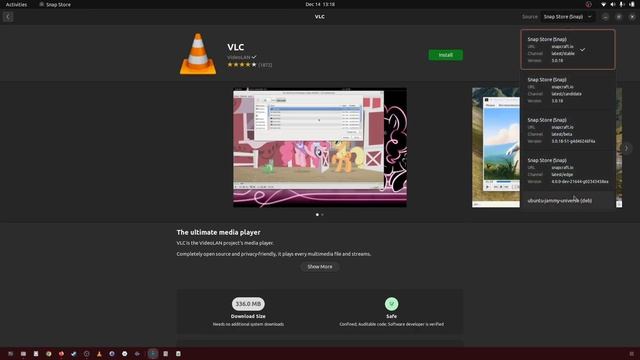
Task: Open the pony cartoon VLC screenshot
Action: [x=320, y=147]
